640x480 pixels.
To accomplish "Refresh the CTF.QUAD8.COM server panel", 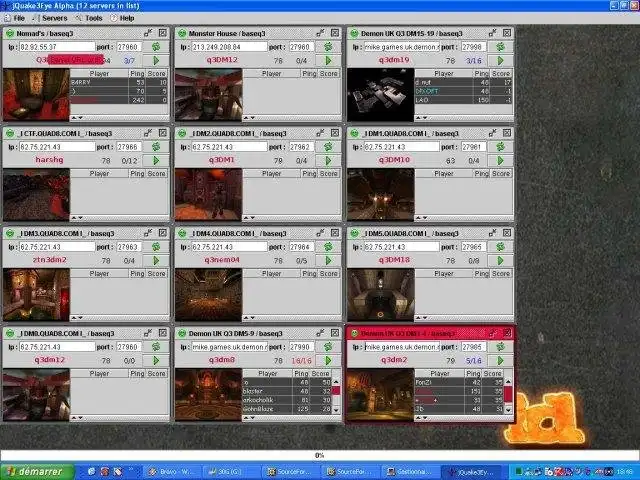I will point(156,147).
